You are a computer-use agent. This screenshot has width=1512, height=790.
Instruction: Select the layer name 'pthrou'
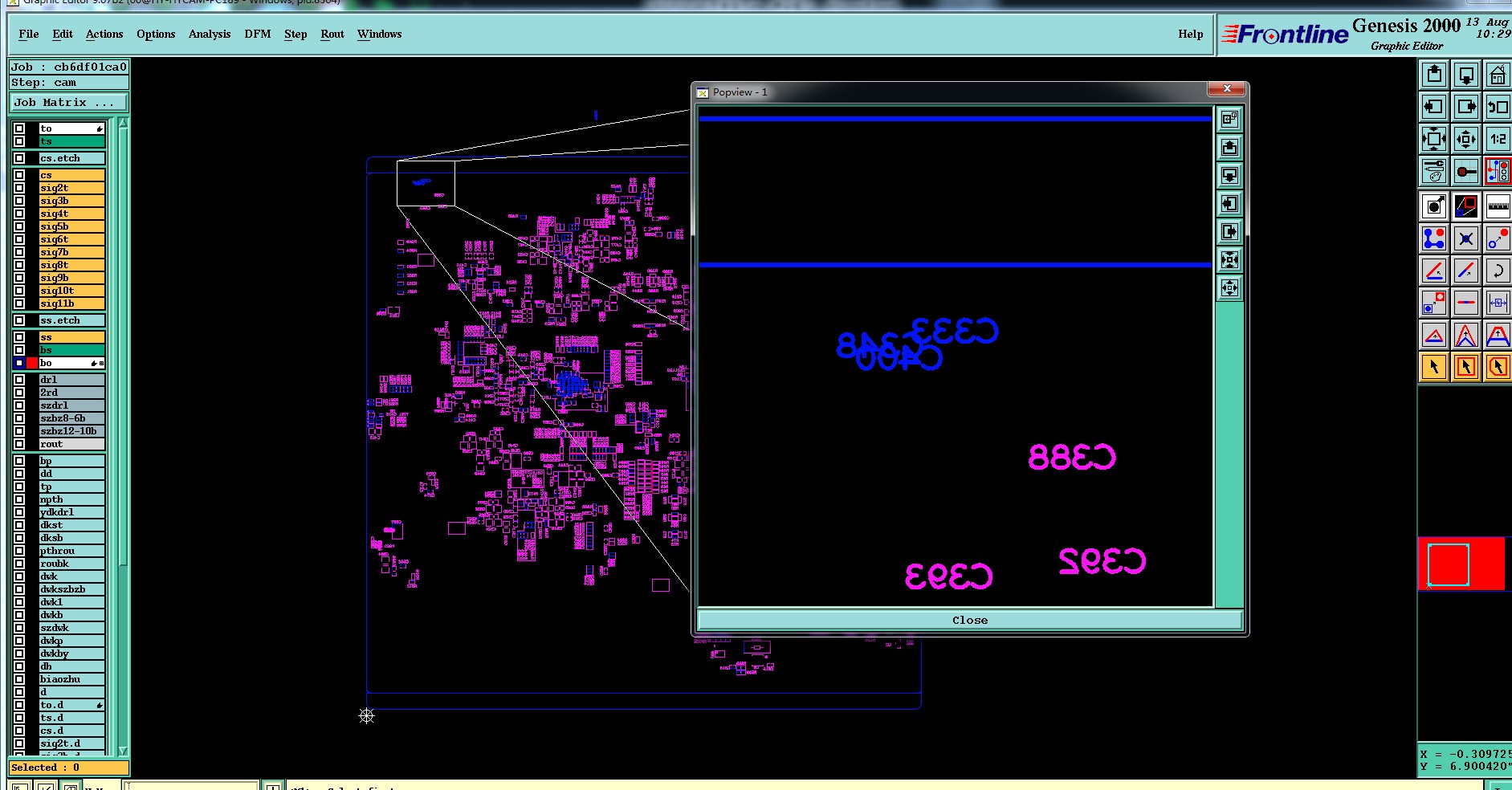[x=71, y=551]
